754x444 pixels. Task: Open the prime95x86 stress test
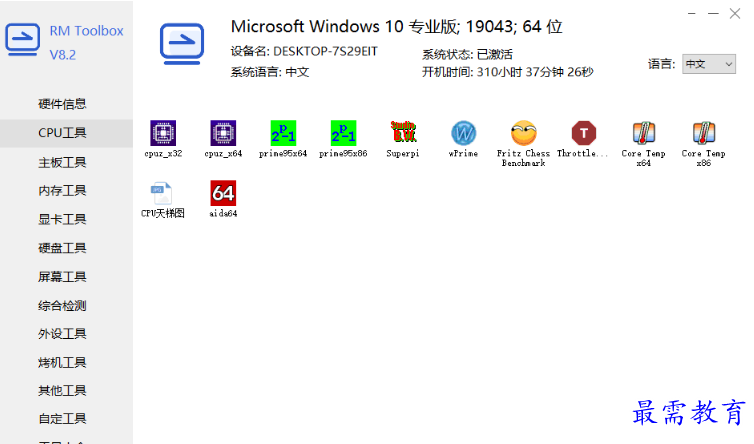343,139
